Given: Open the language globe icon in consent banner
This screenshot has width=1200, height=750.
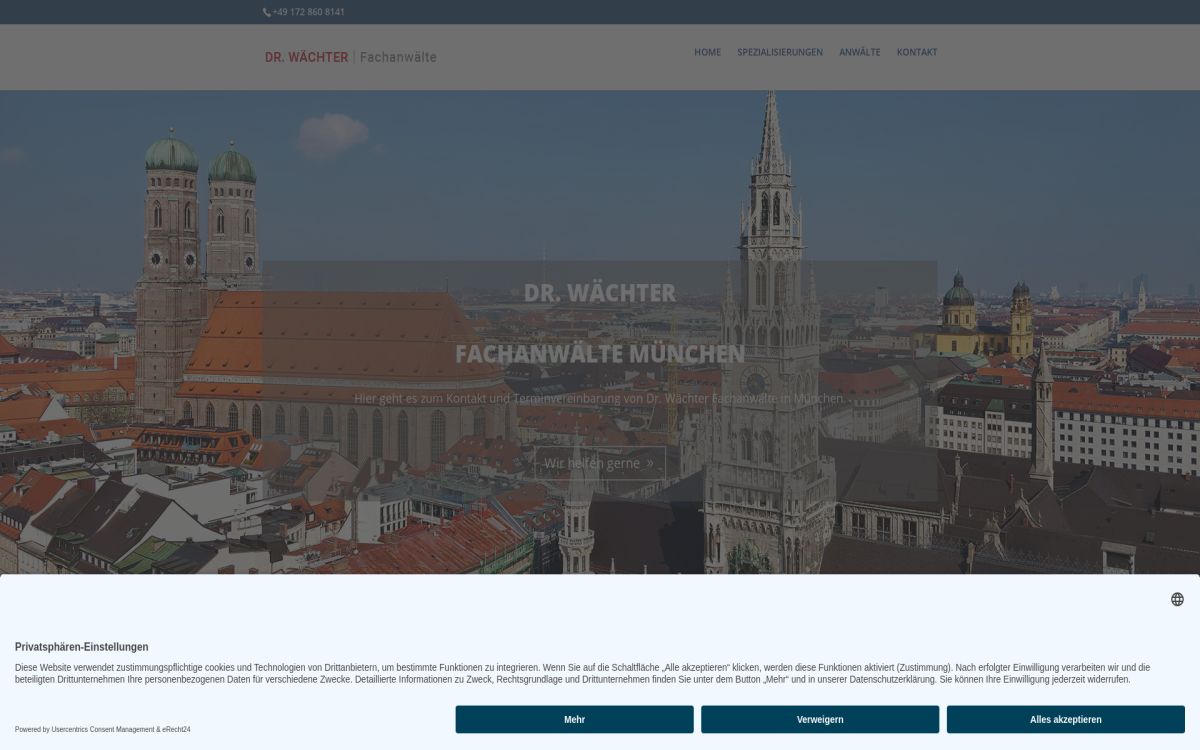Looking at the screenshot, I should coord(1177,599).
